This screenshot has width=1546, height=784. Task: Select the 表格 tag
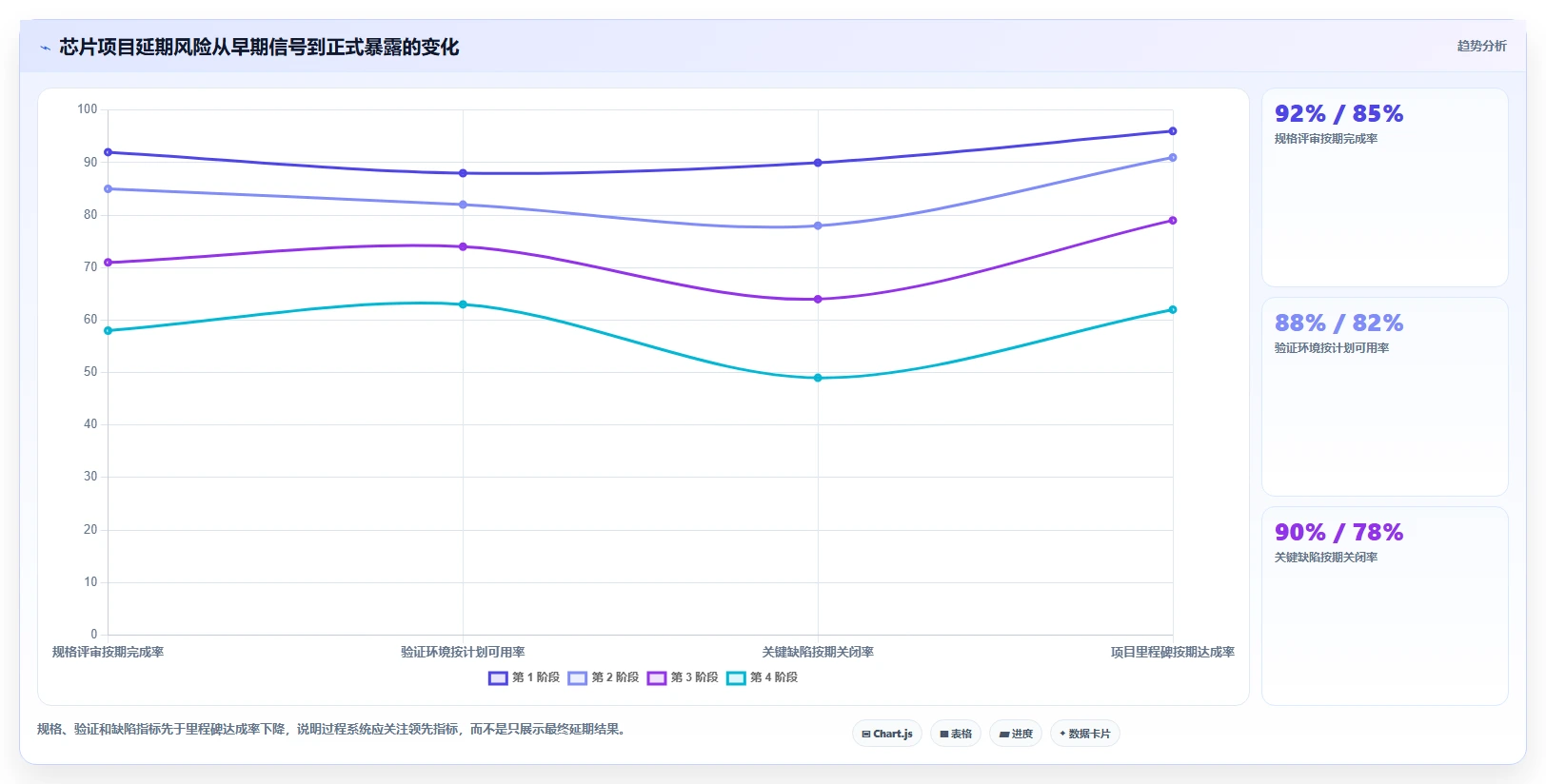point(956,734)
